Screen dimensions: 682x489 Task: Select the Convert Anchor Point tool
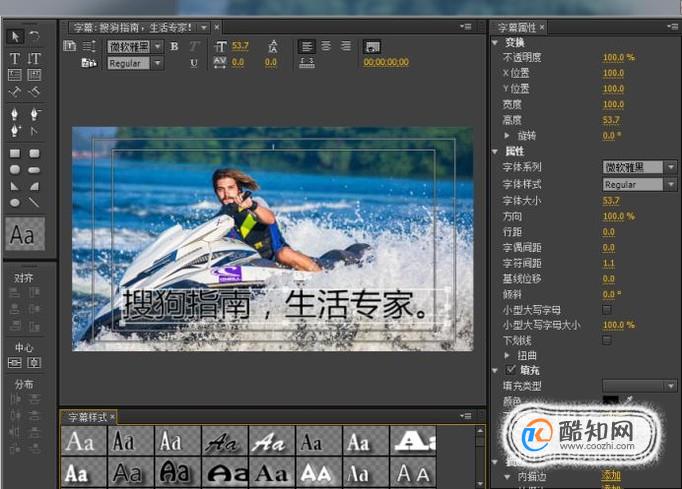[x=34, y=131]
